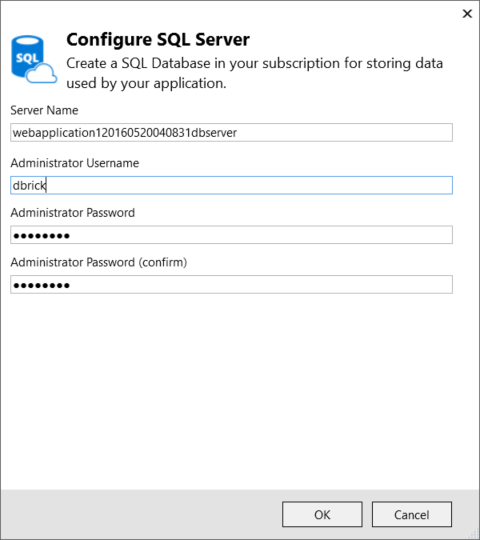Click the 'Administrator Password' label
The image size is (480, 540).
pos(73,212)
